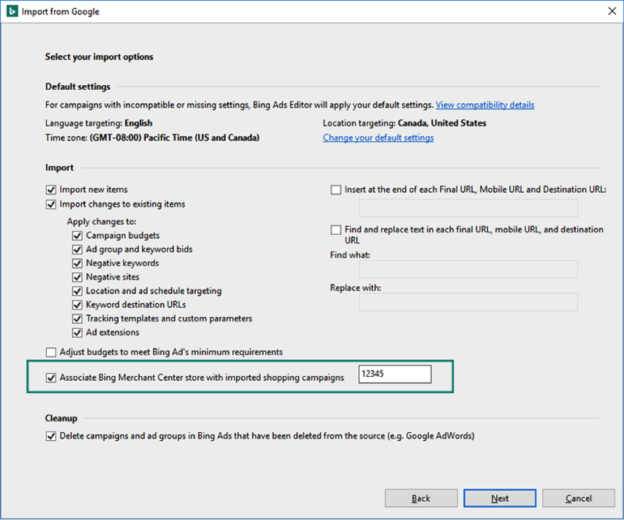The image size is (624, 520).
Task: Toggle Negative keywords checkbox
Action: pyautogui.click(x=77, y=263)
